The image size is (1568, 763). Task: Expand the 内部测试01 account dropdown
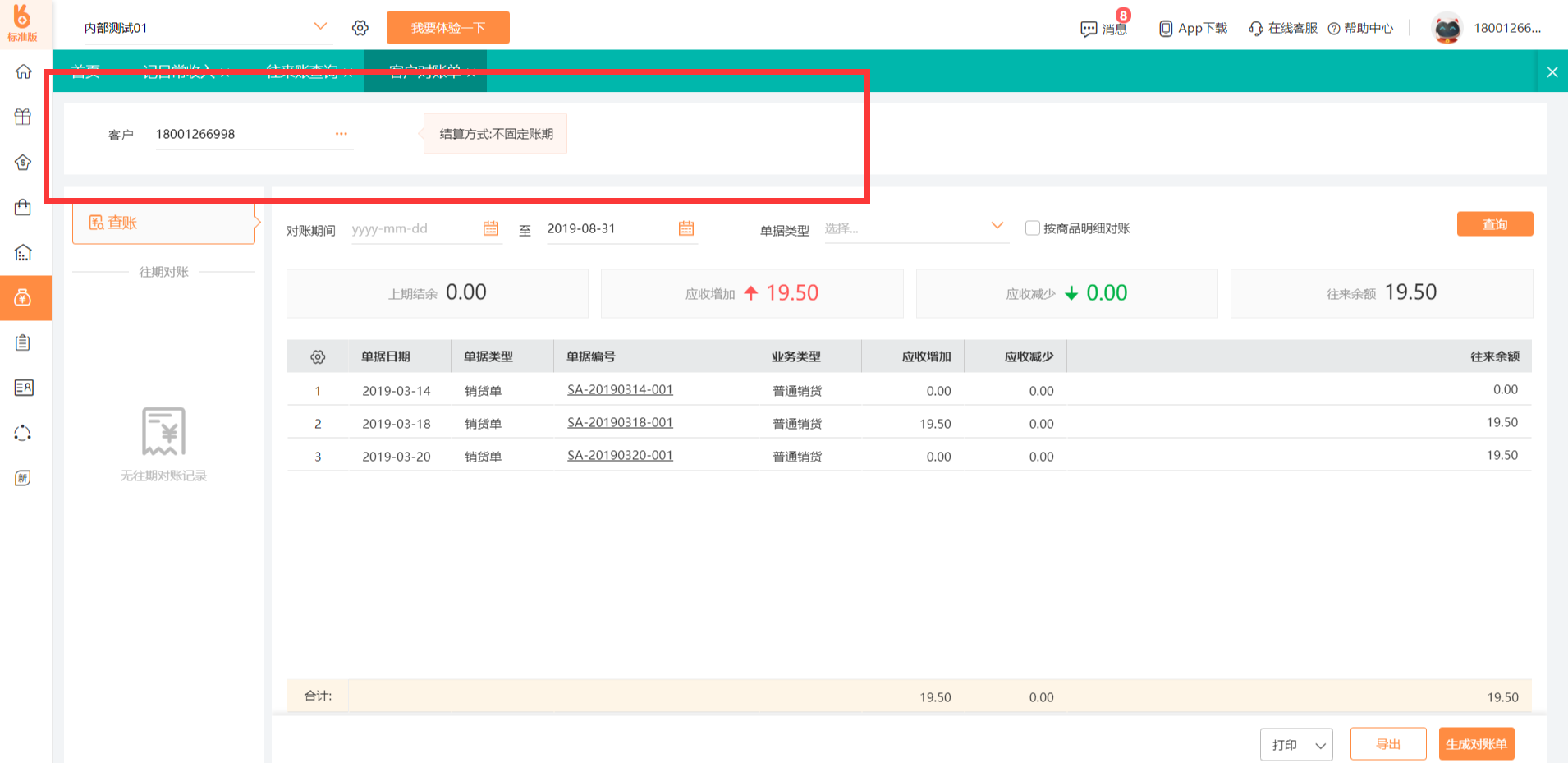click(x=320, y=27)
